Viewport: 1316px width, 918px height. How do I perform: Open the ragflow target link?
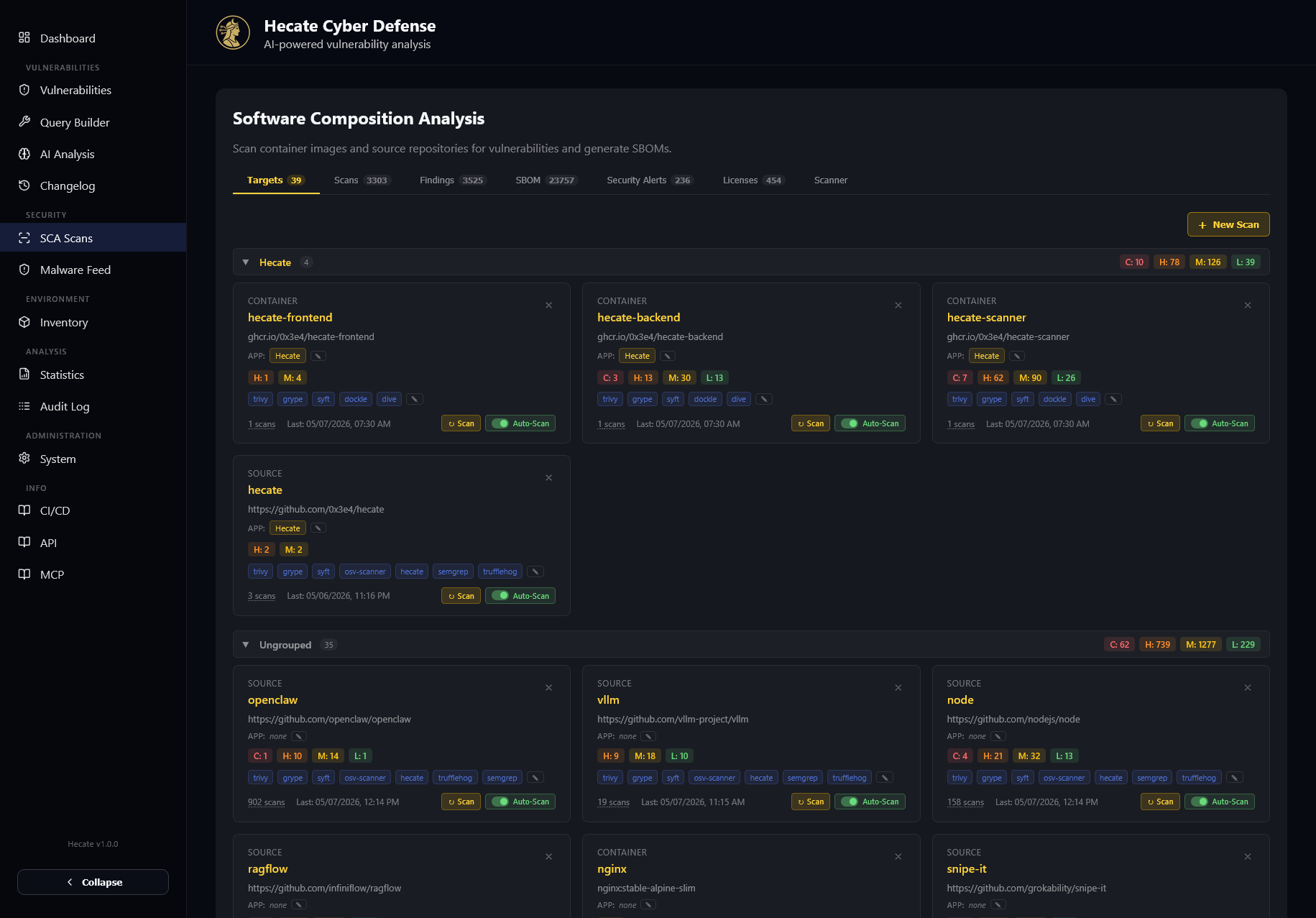click(x=267, y=868)
